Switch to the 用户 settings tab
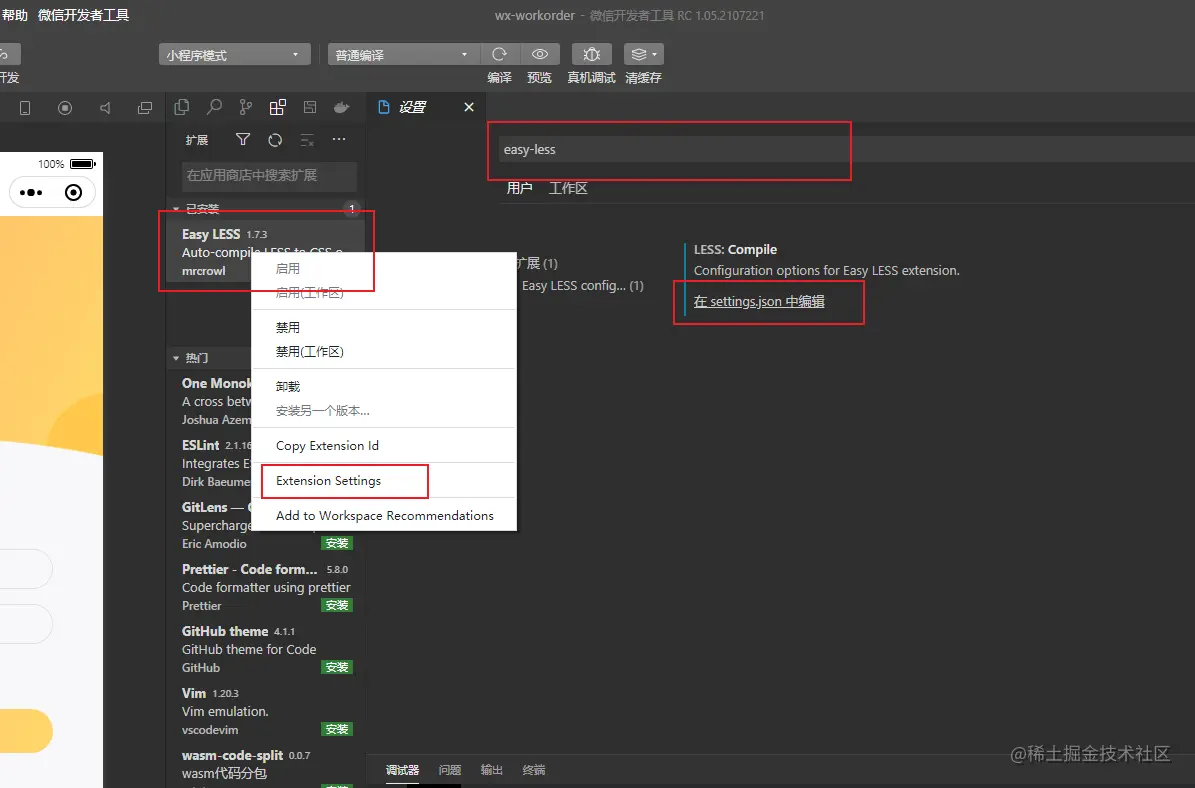Image resolution: width=1195 pixels, height=788 pixels. tap(519, 188)
